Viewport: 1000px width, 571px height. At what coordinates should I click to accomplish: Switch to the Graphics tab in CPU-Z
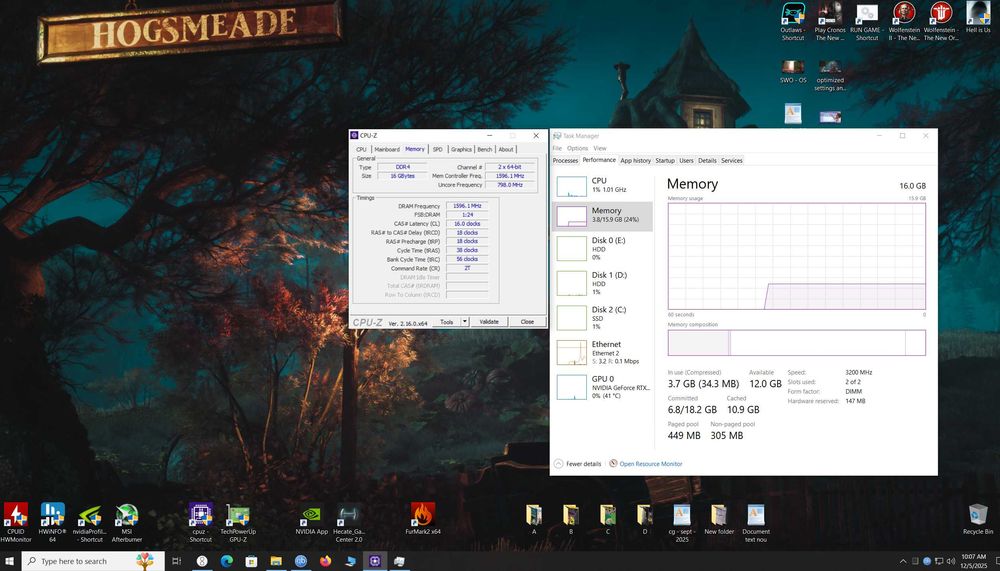[x=461, y=149]
